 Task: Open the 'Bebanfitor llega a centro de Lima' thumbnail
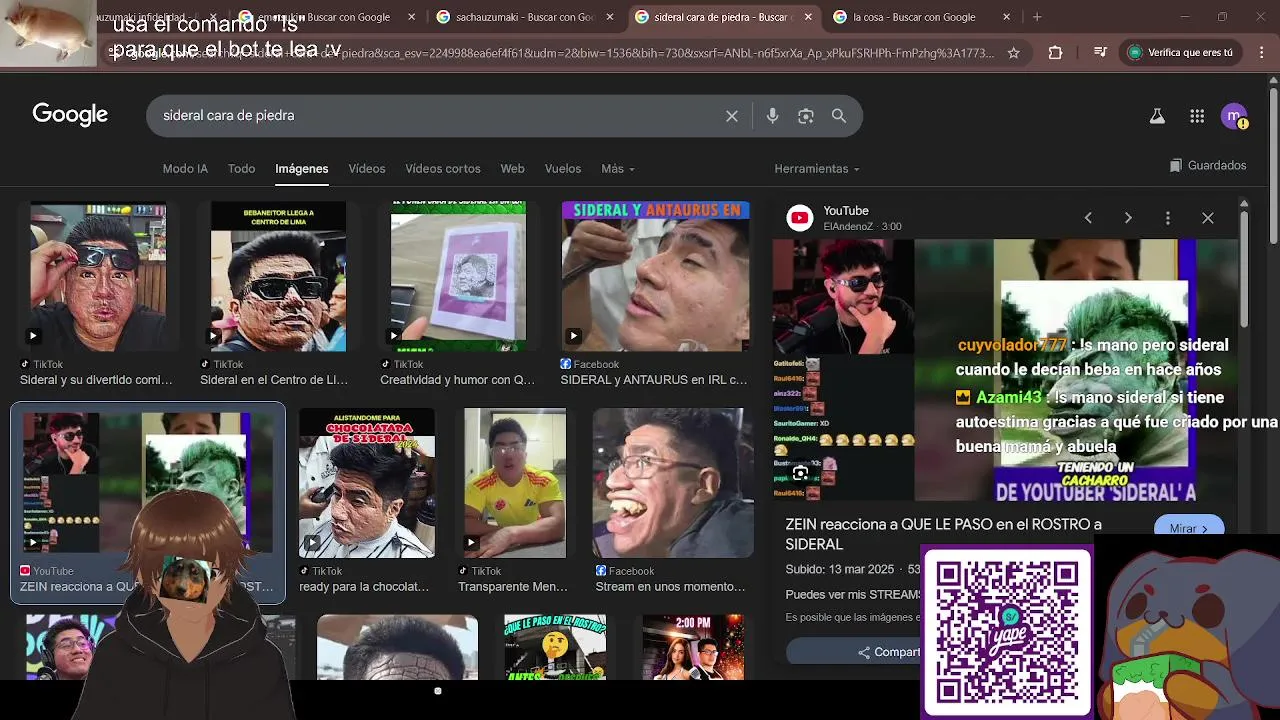point(278,277)
